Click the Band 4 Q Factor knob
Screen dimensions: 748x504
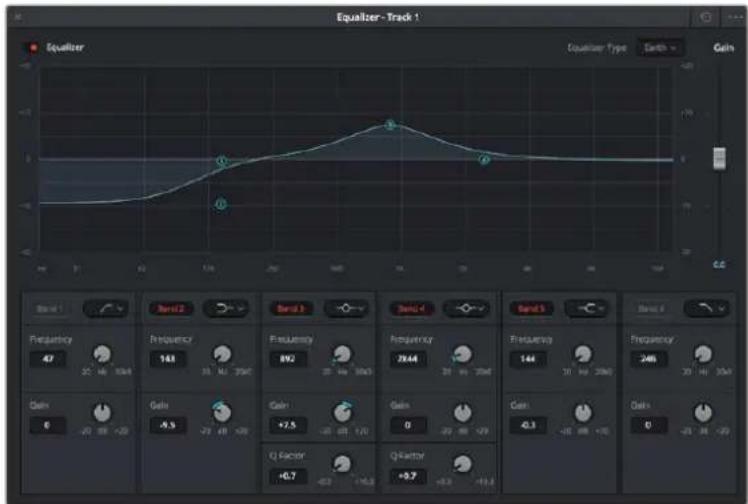462,463
